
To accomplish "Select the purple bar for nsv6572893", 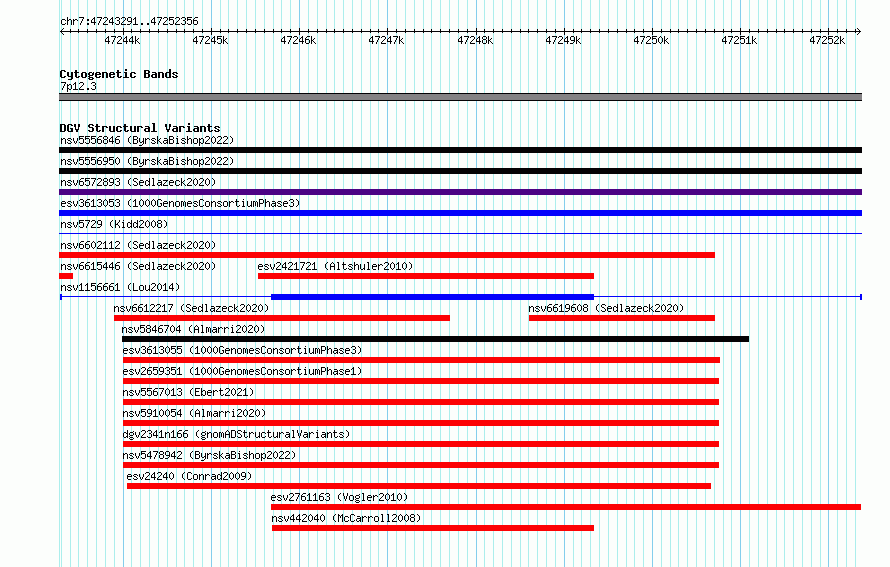I will pyautogui.click(x=460, y=192).
